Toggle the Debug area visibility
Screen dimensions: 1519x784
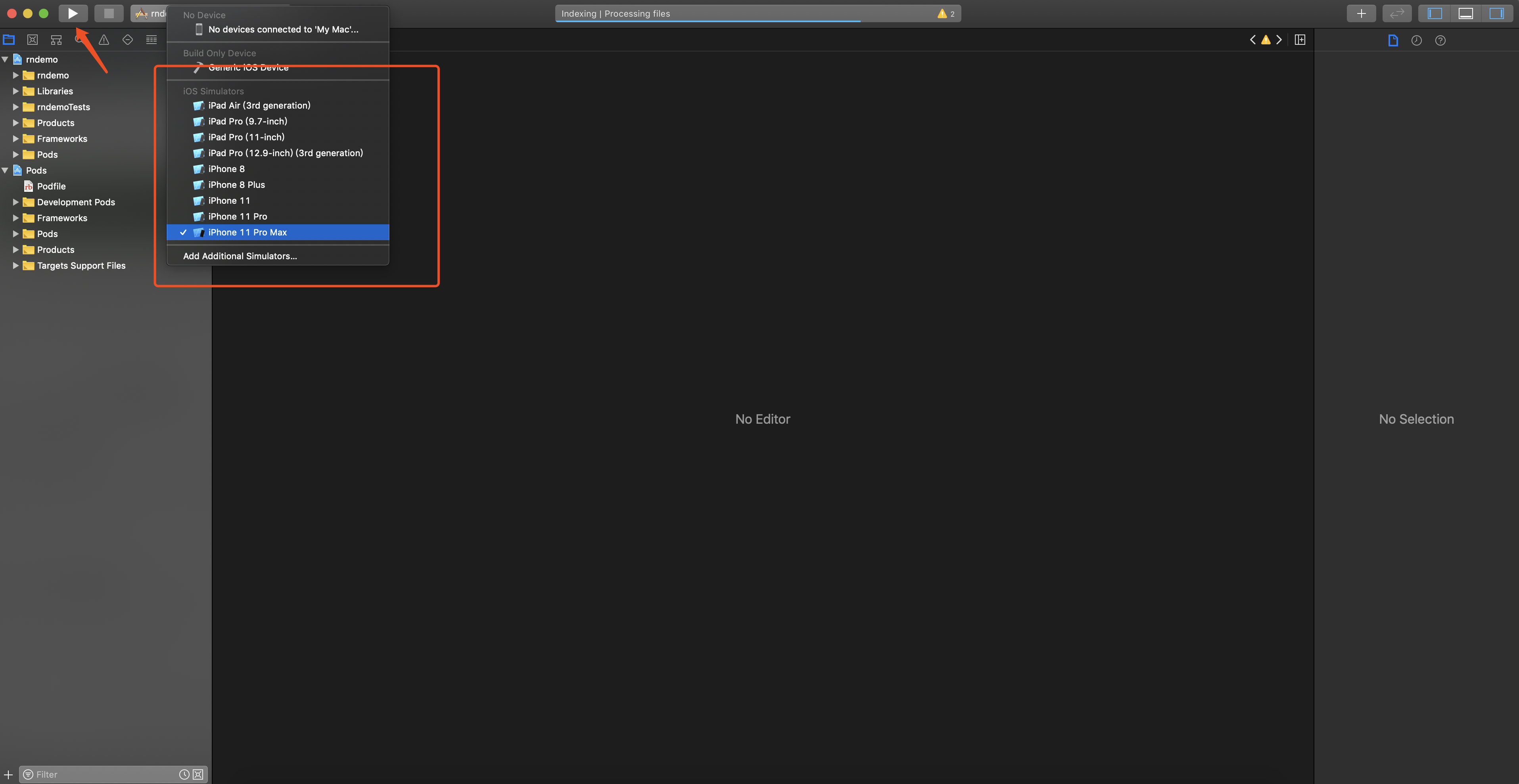click(1465, 13)
